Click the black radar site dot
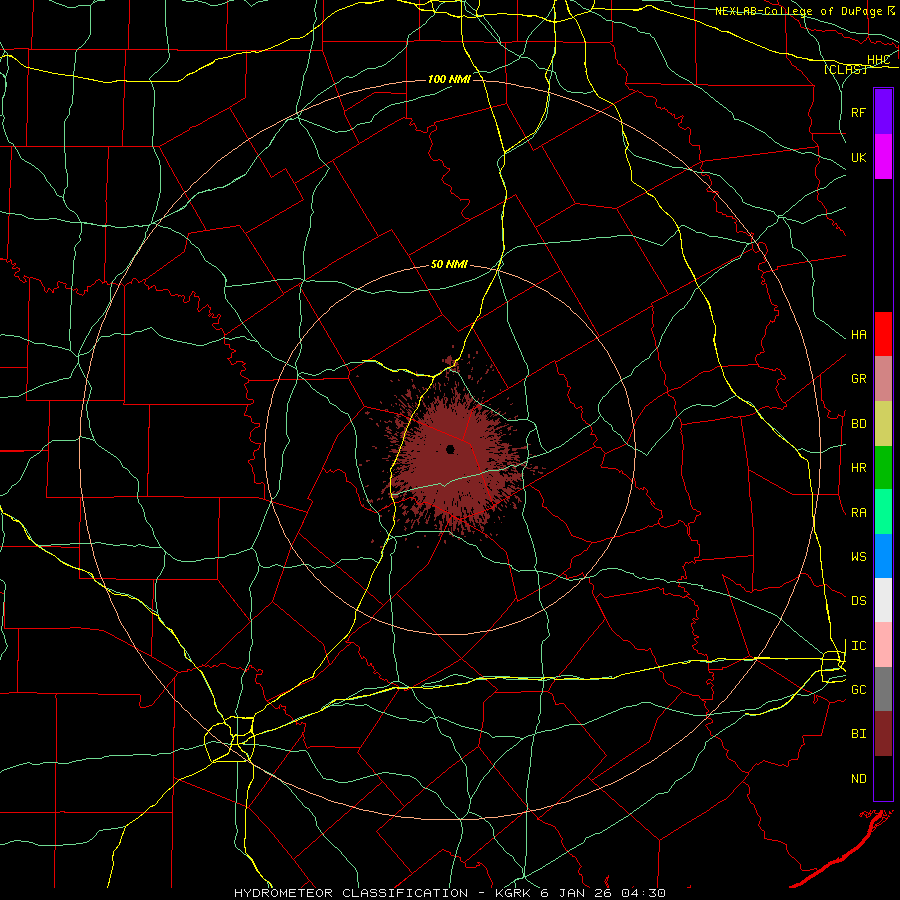Viewport: 900px width, 900px height. [451, 449]
